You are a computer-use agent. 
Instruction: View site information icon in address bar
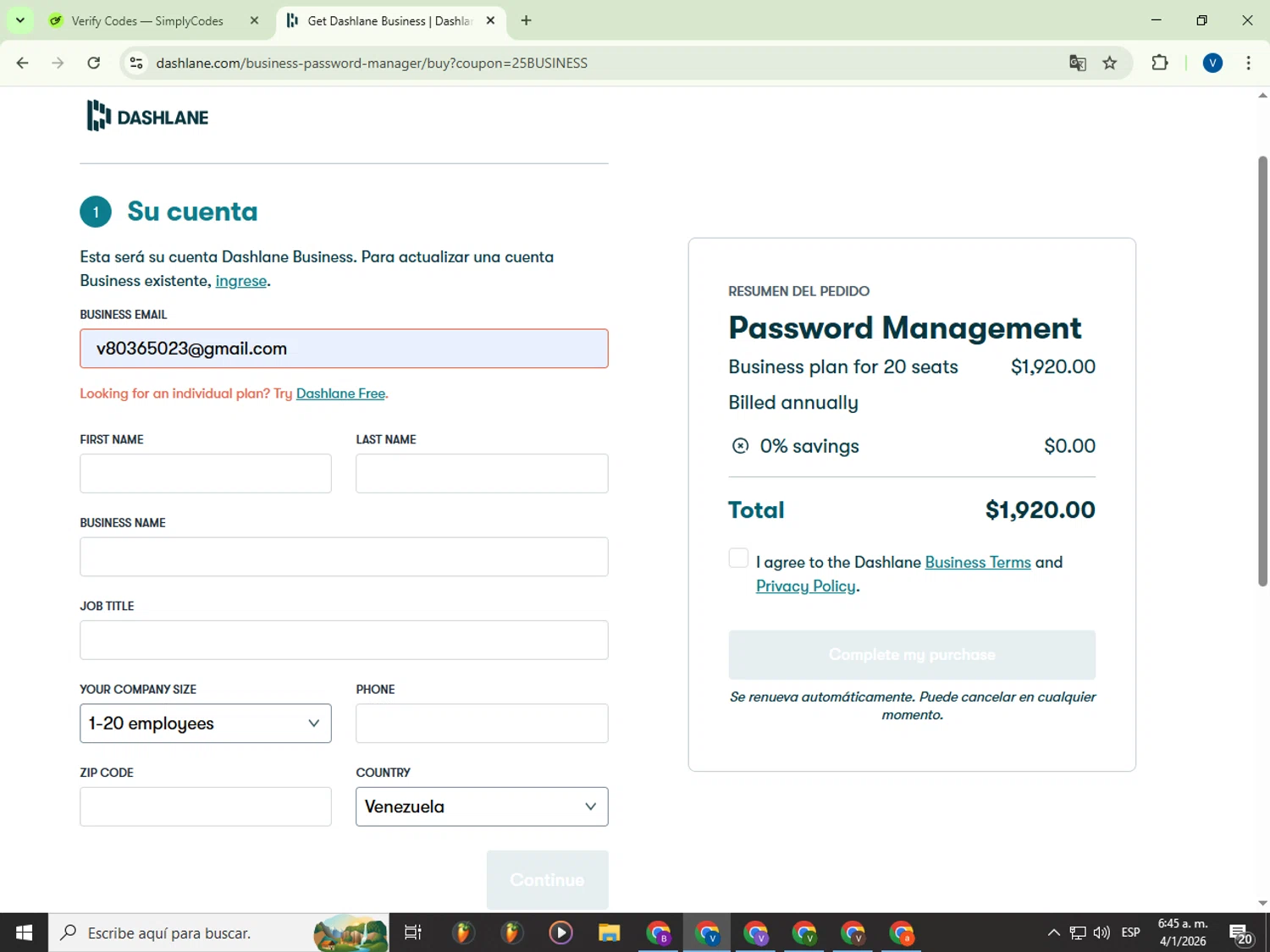click(136, 63)
